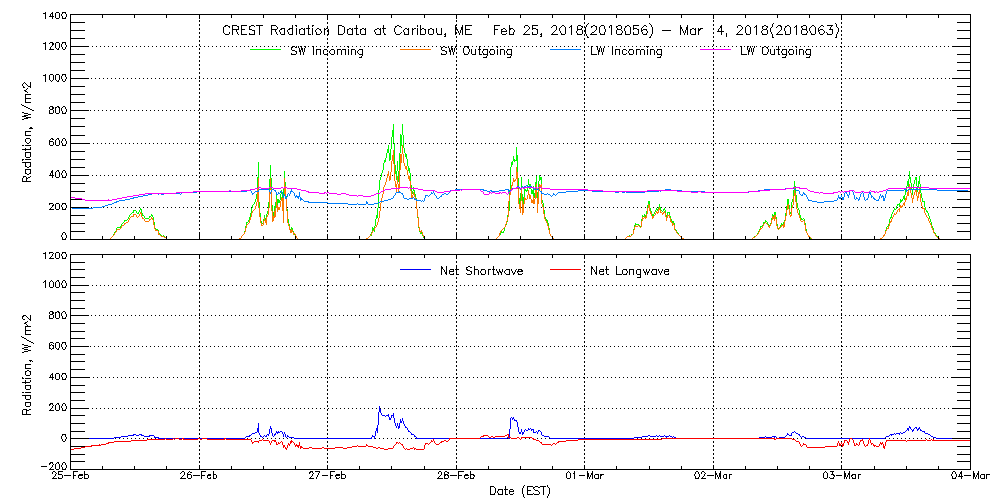Screen dimensions: 1000x500
Task: Click the SW Incoming legend label
Action: pos(327,52)
